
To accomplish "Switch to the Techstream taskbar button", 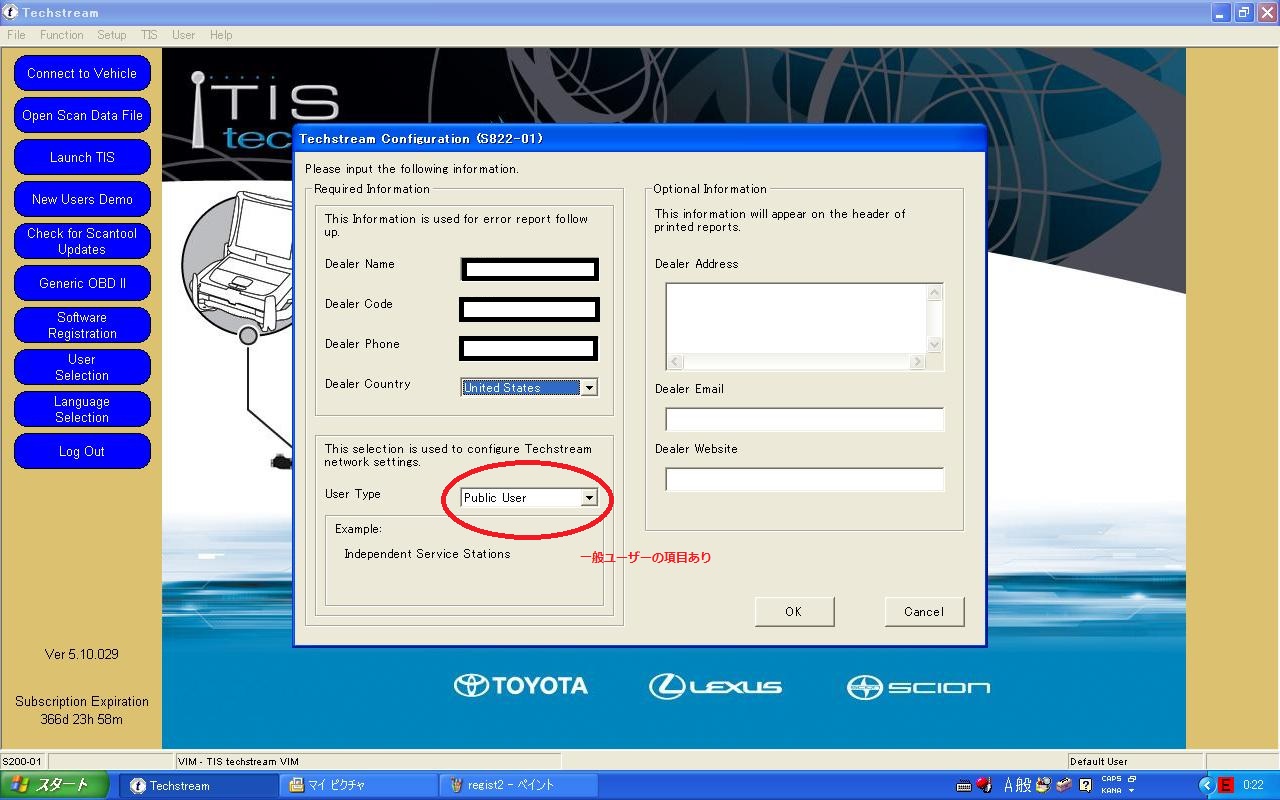I will coord(198,785).
